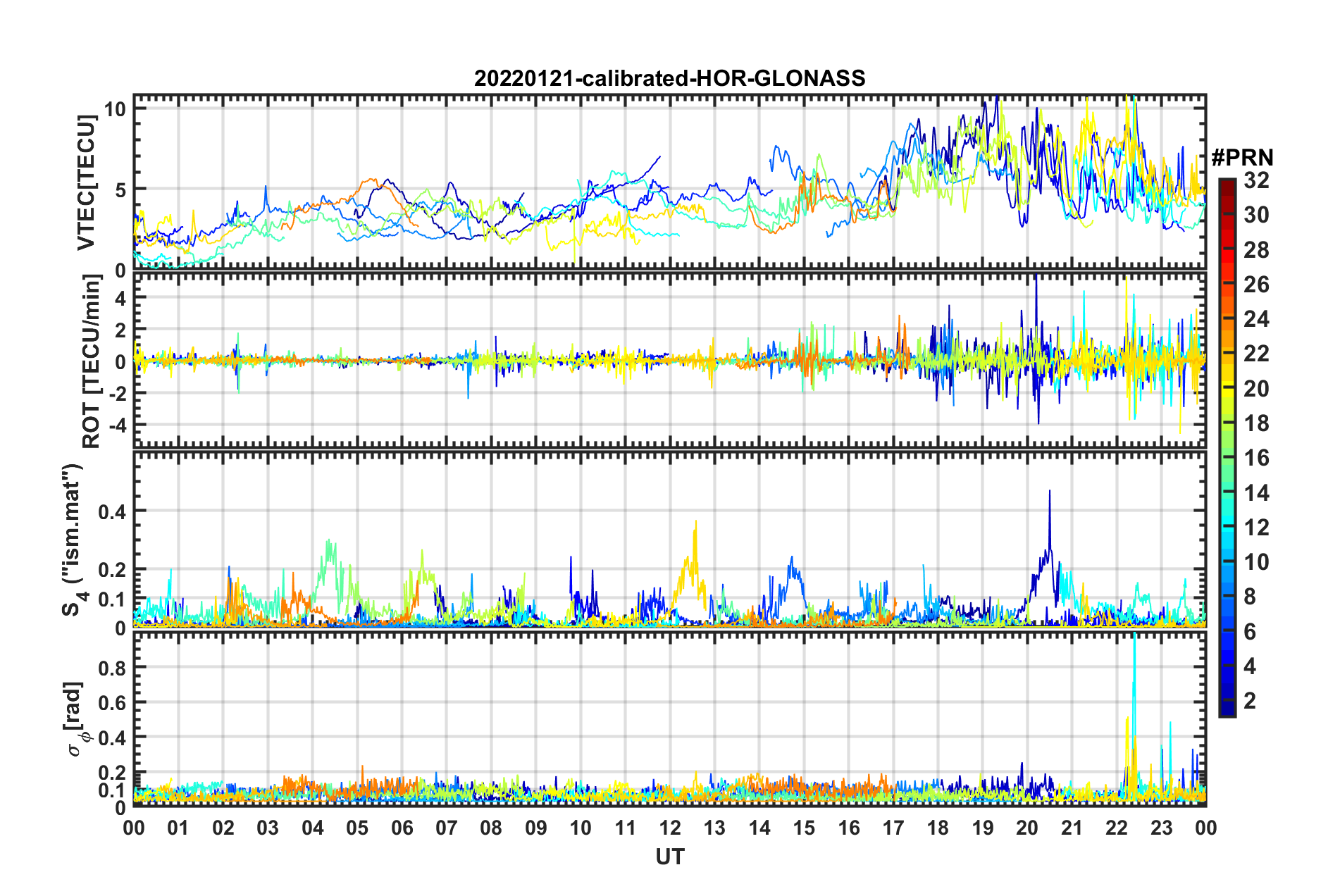Screen dimensions: 1340x896
Task: Click the 0.6 tick label on the sigma-phi axis
Action: tap(112, 702)
